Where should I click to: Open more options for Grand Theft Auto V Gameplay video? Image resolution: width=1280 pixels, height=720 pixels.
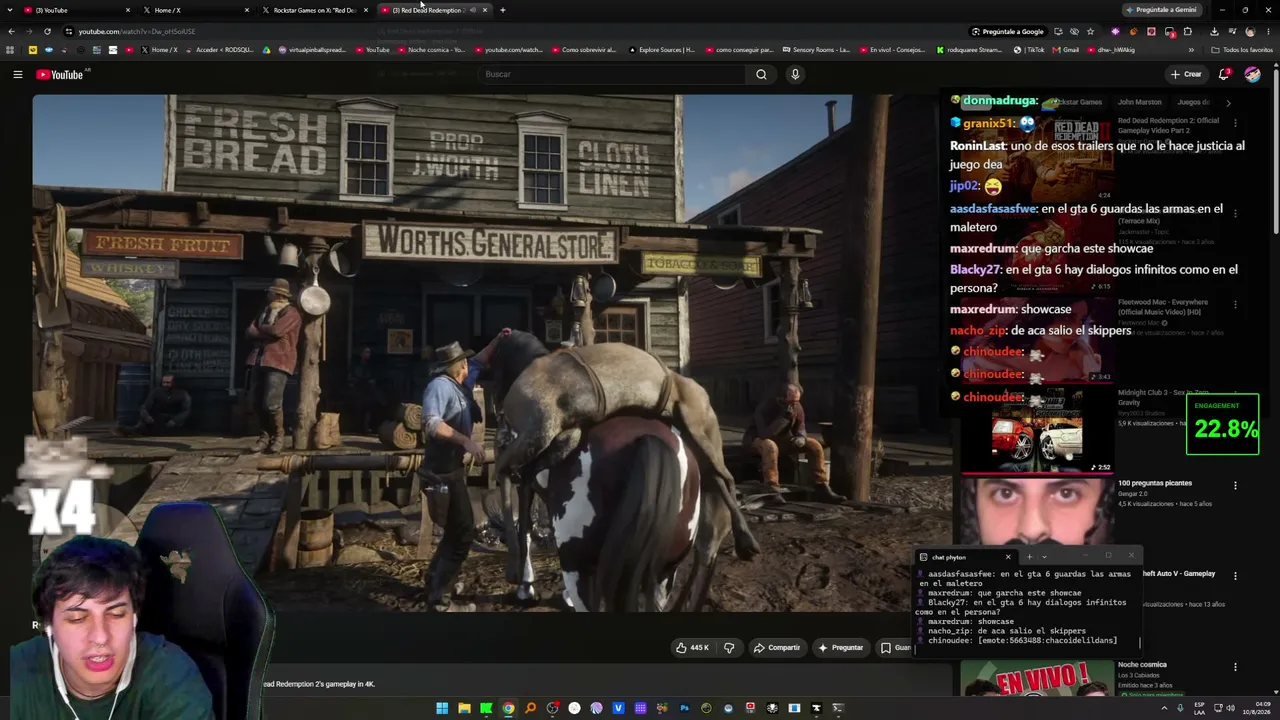tap(1235, 576)
